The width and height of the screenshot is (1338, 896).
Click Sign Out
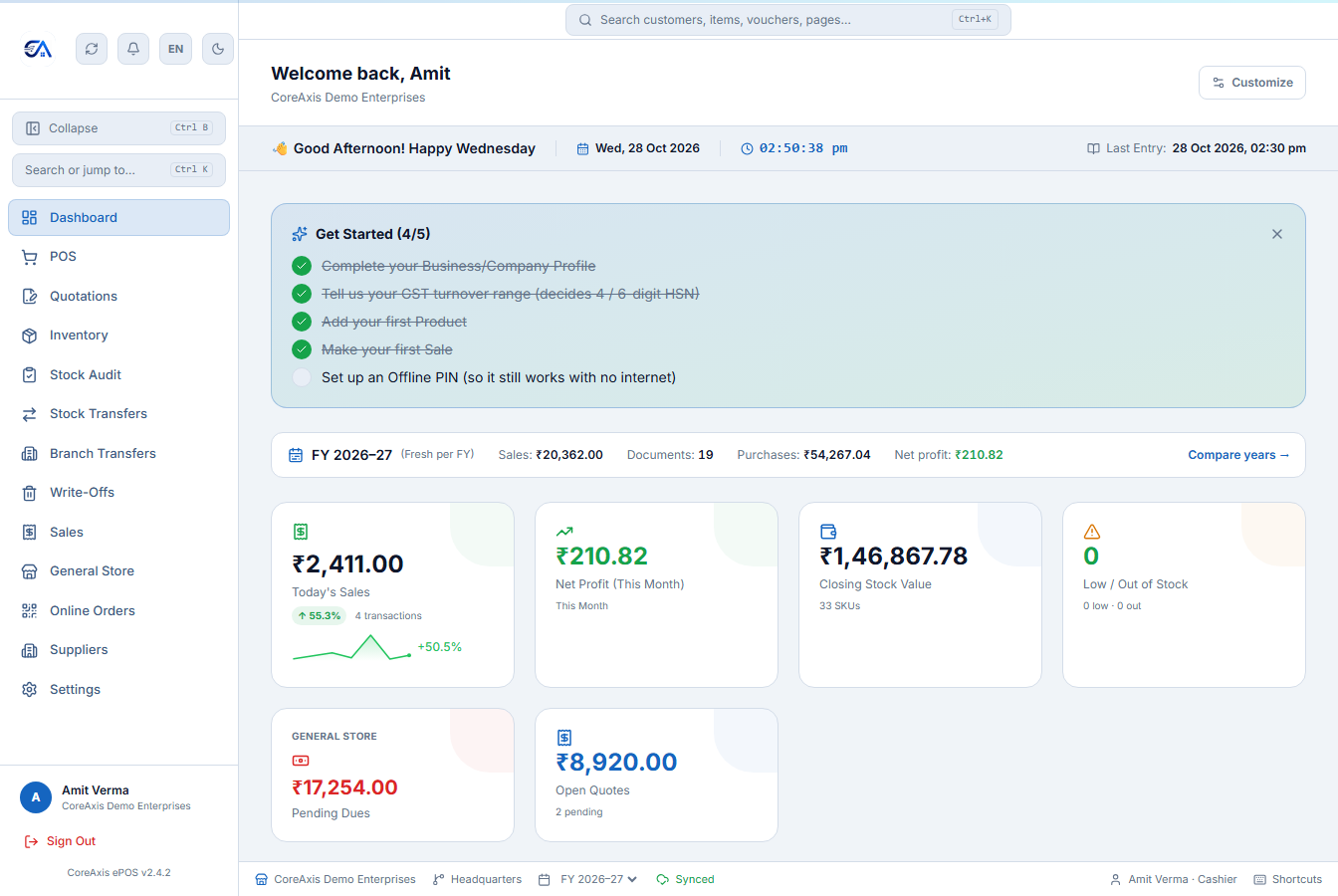pos(60,841)
